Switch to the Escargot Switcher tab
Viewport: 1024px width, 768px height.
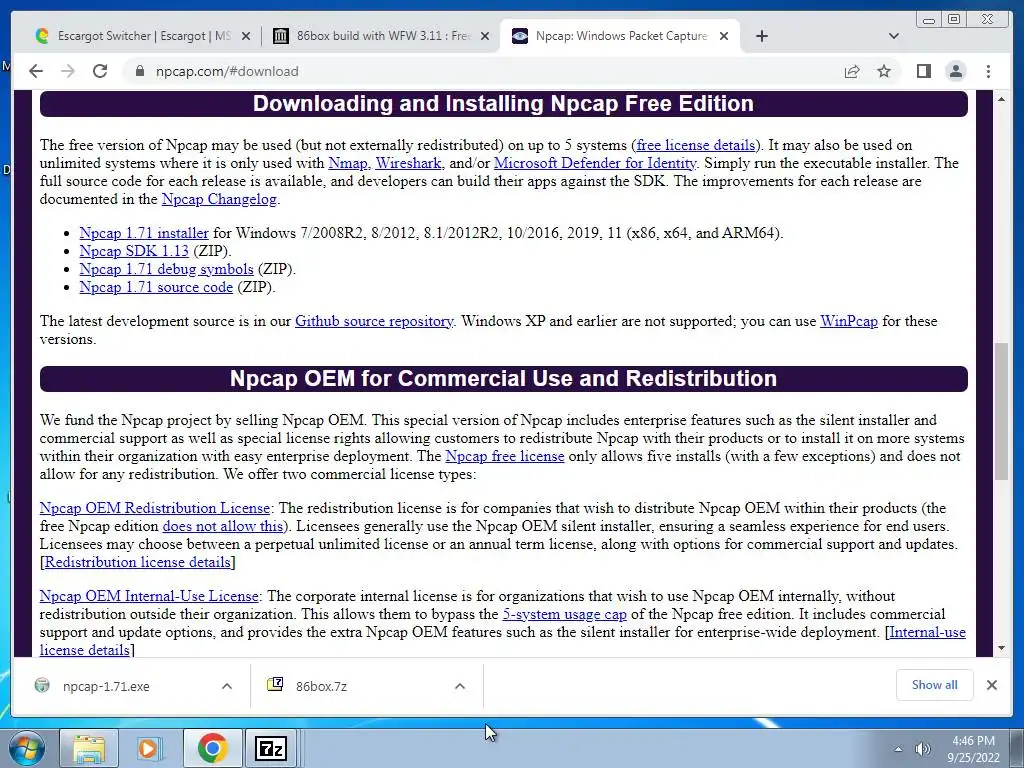click(x=142, y=36)
